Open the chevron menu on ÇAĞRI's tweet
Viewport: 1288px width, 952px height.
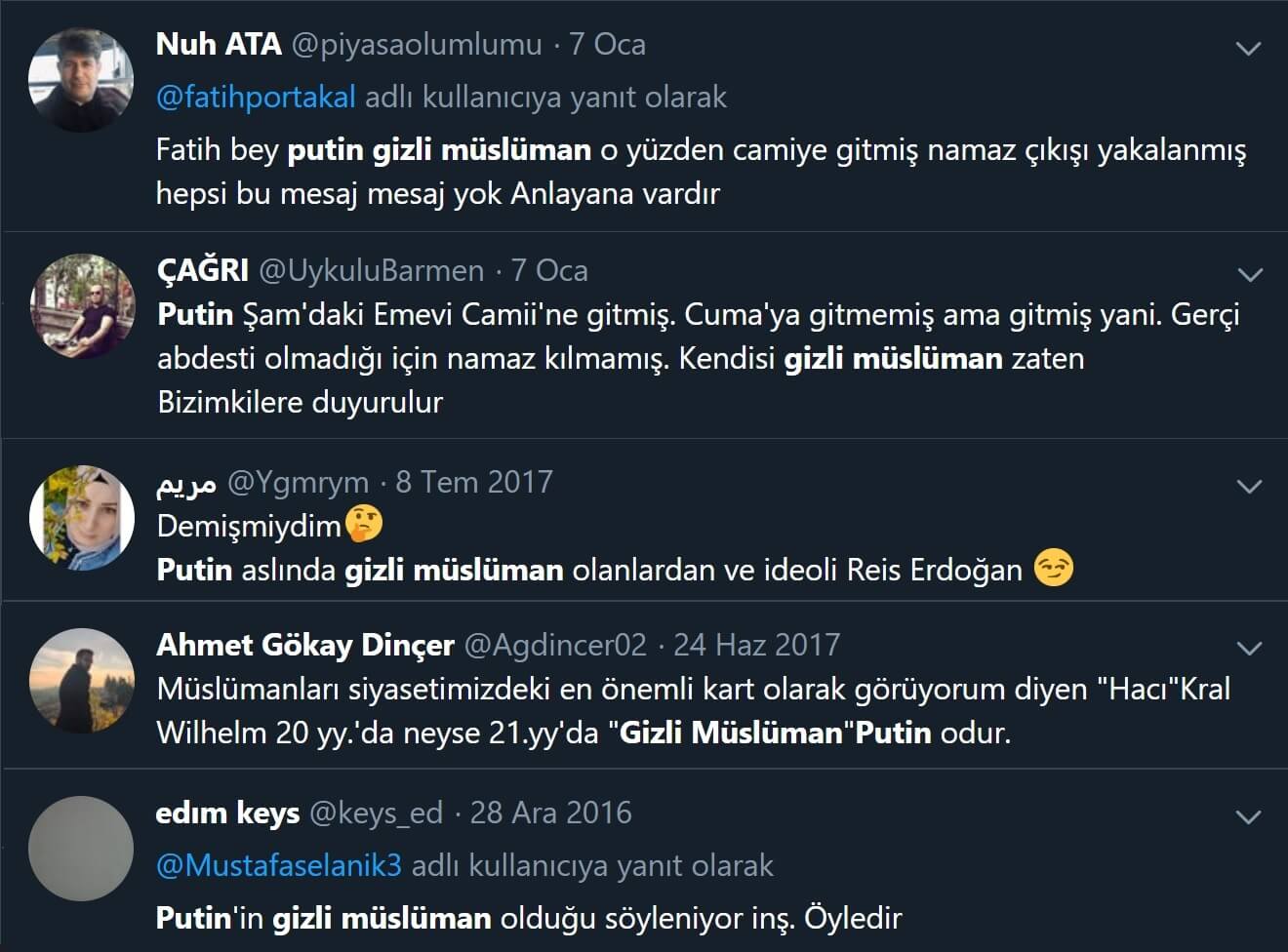(x=1249, y=274)
